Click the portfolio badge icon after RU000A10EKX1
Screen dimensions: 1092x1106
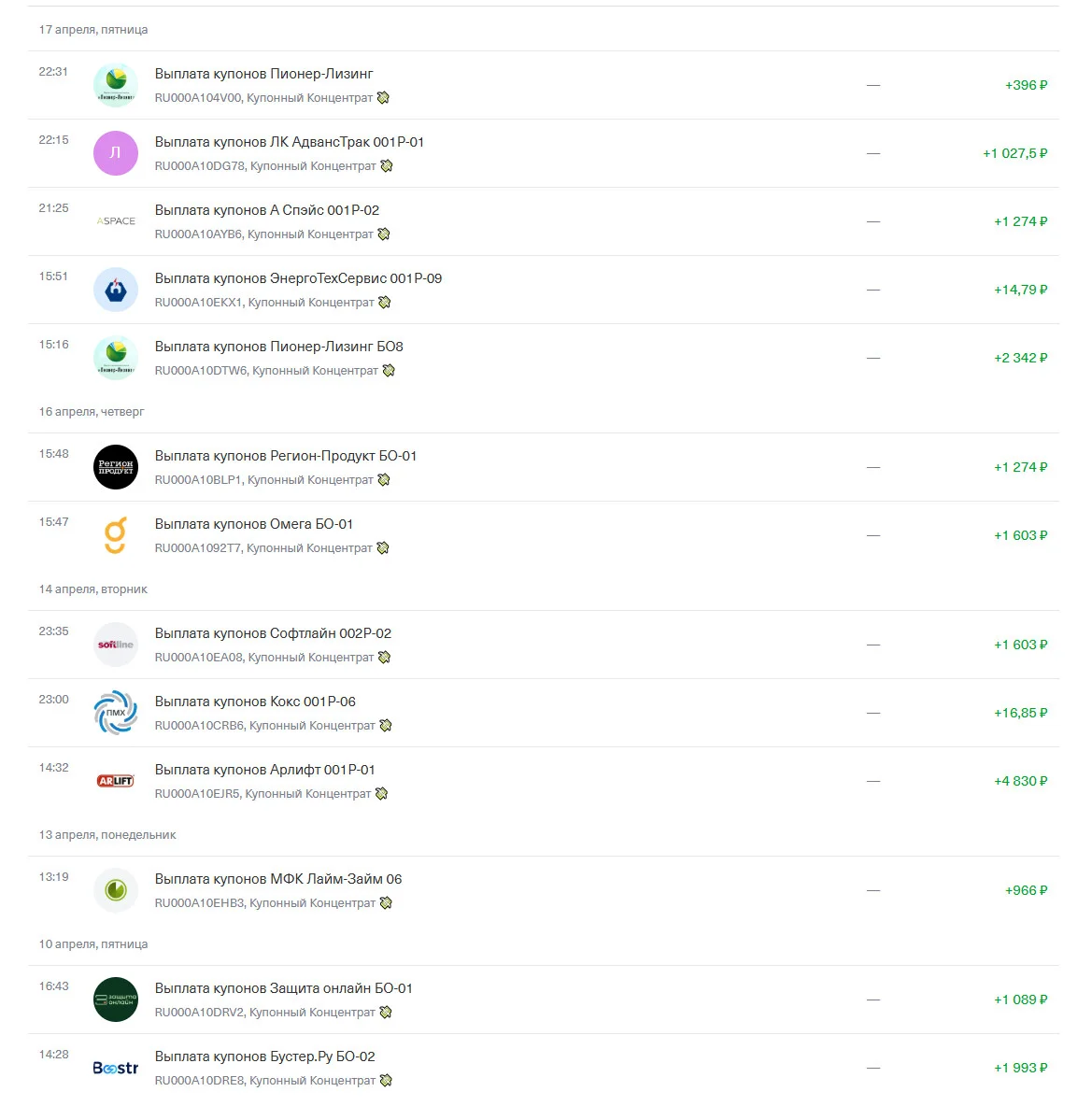[385, 303]
